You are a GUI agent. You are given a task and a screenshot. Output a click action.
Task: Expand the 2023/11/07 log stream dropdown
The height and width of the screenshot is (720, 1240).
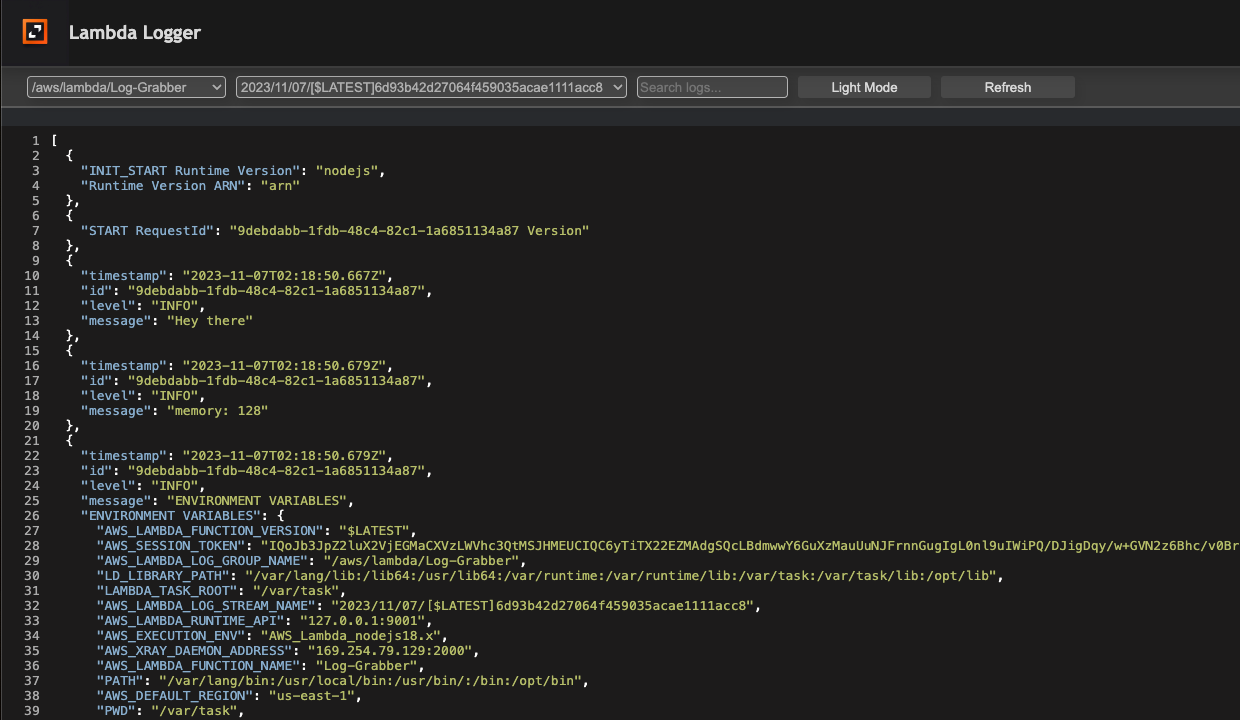[x=431, y=87]
